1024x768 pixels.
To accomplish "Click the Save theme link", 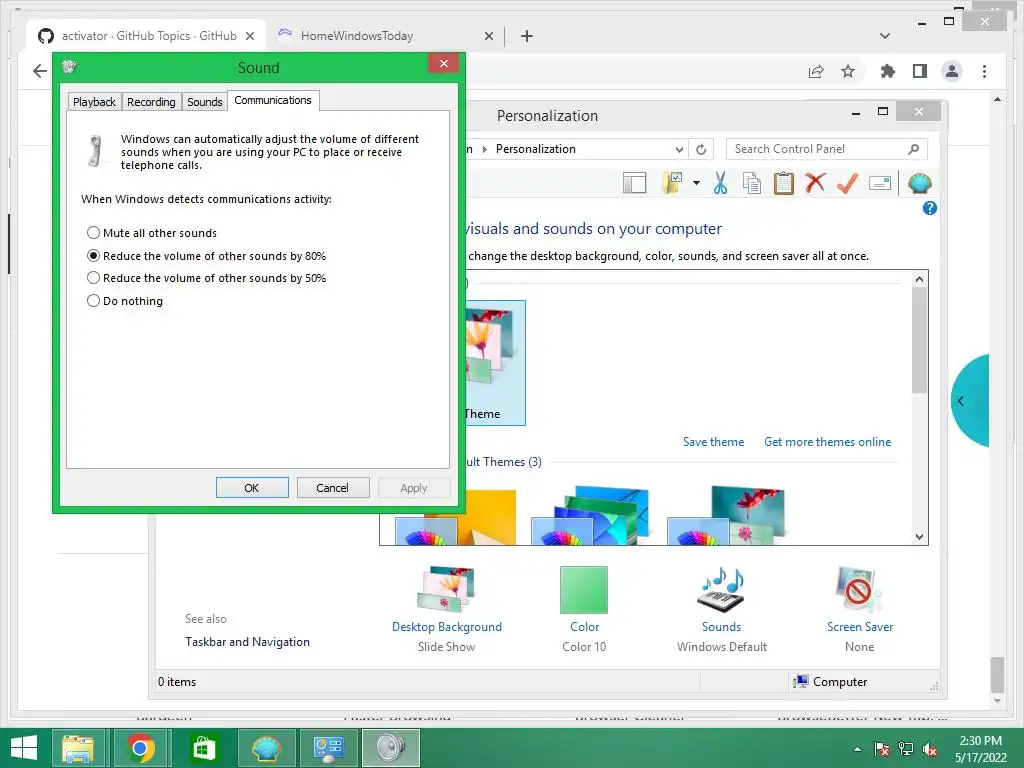I will point(713,442).
